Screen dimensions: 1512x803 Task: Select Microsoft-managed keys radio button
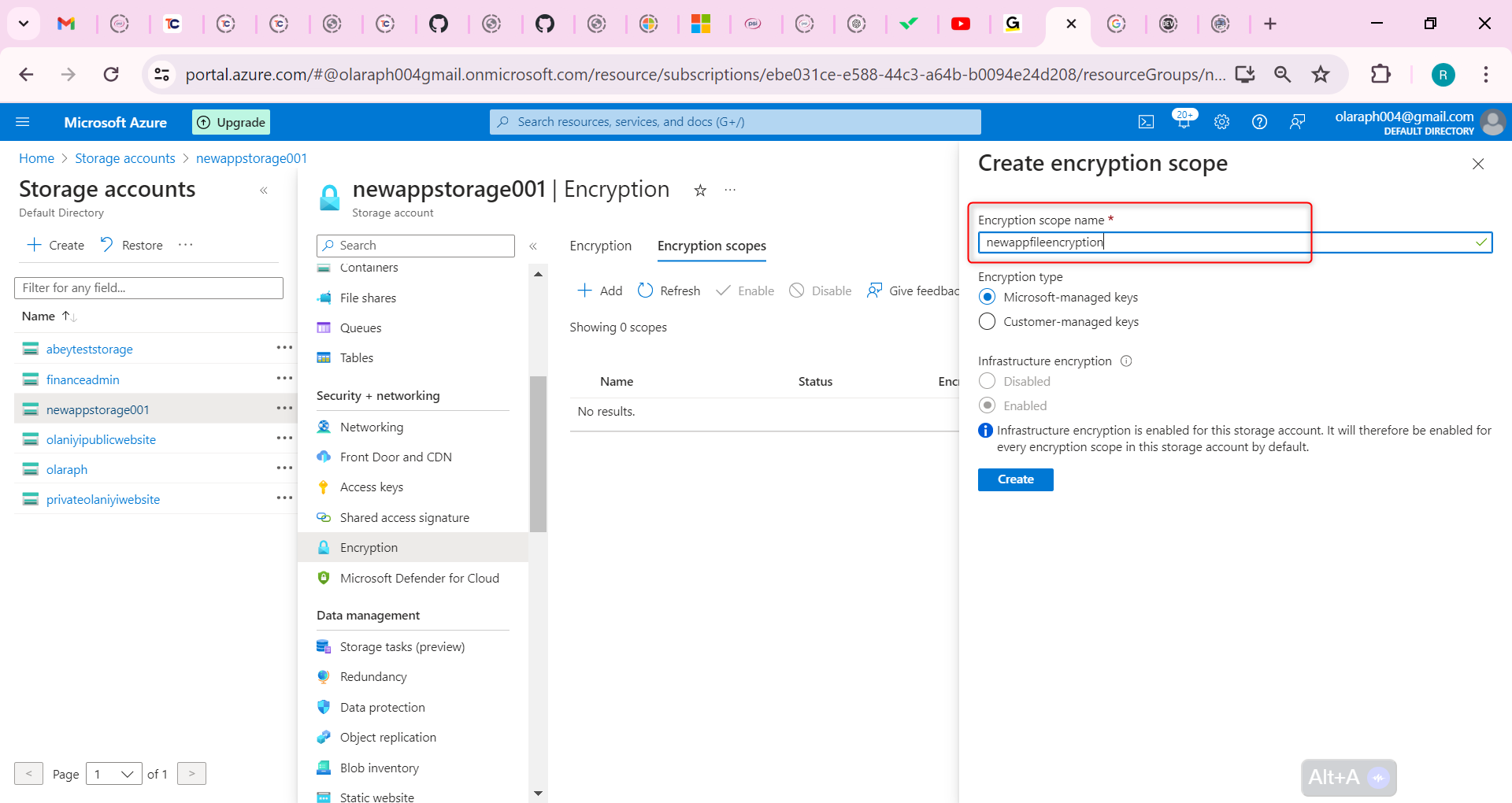[987, 298]
